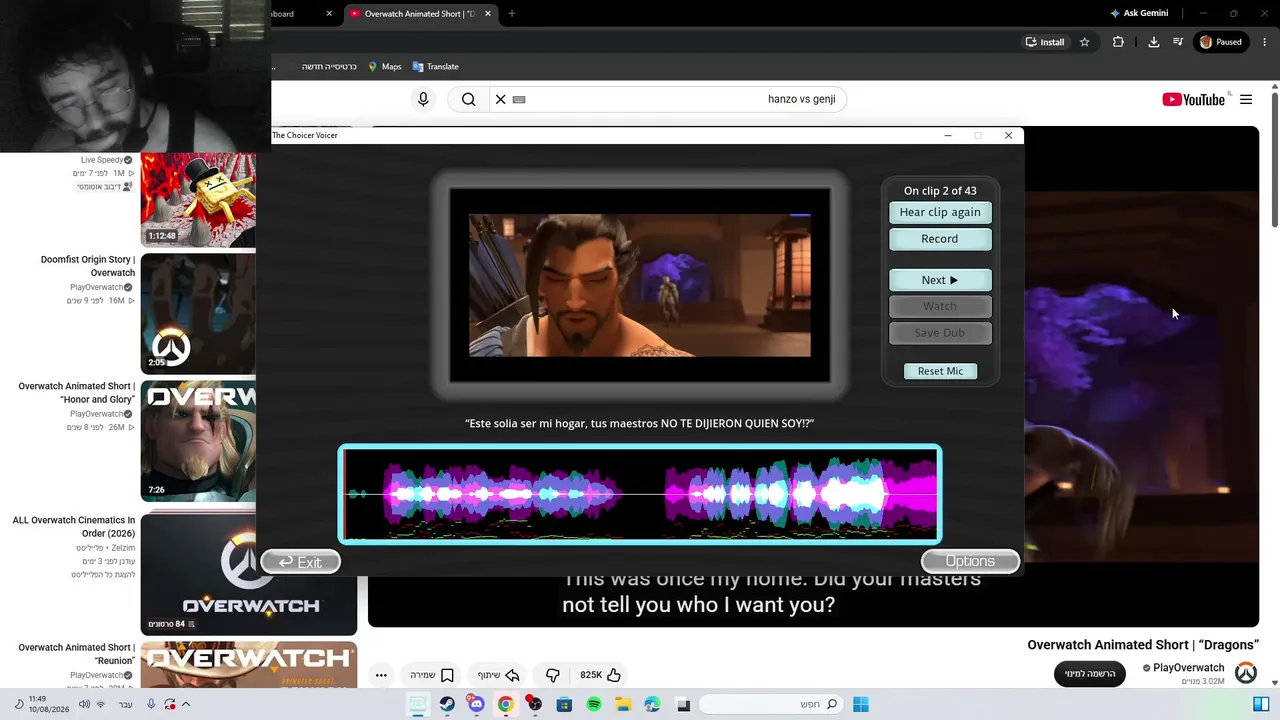Click the Exit button in Choicer Voicer
Image resolution: width=1280 pixels, height=720 pixels.
(300, 562)
